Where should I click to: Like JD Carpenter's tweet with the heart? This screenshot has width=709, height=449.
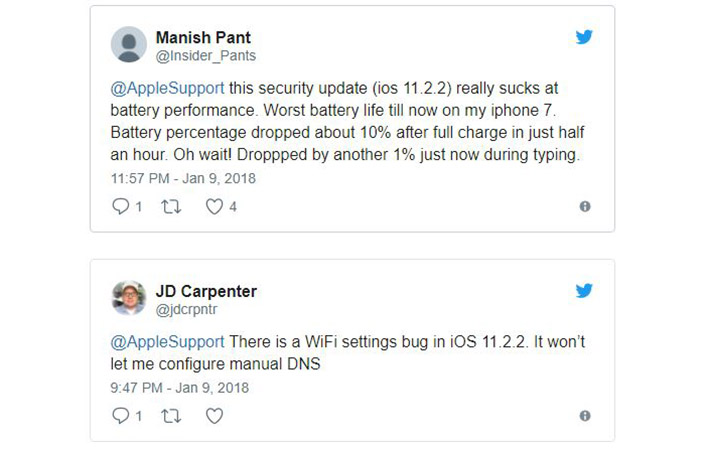pyautogui.click(x=213, y=415)
